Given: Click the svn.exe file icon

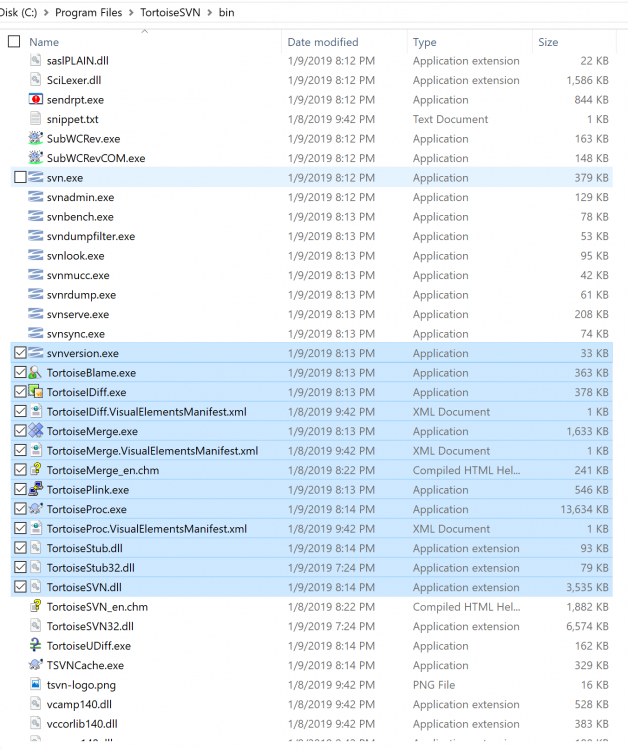Looking at the screenshot, I should [35, 177].
